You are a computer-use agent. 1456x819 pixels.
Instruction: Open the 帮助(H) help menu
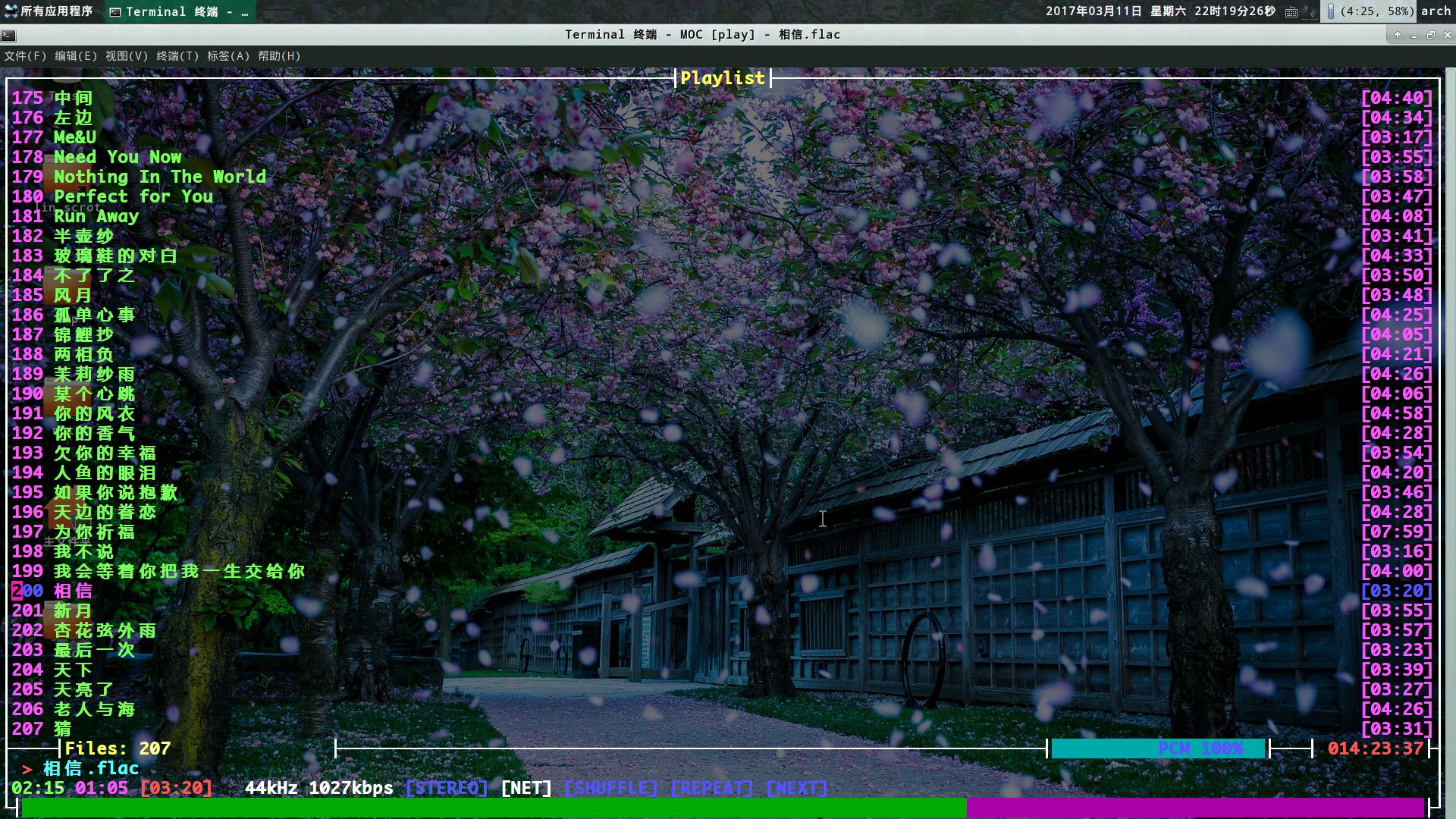click(279, 56)
